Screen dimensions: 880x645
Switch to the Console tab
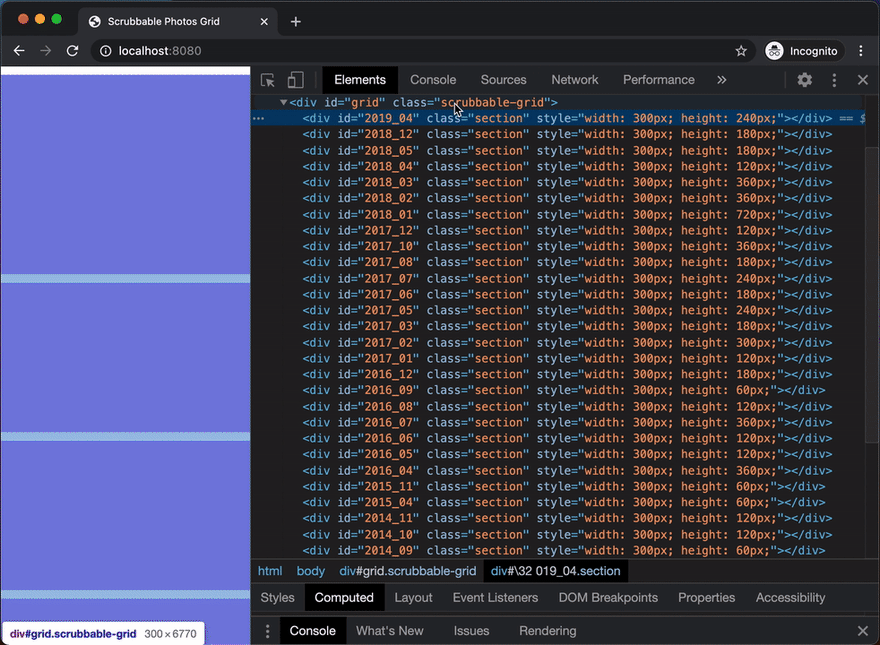coord(433,80)
